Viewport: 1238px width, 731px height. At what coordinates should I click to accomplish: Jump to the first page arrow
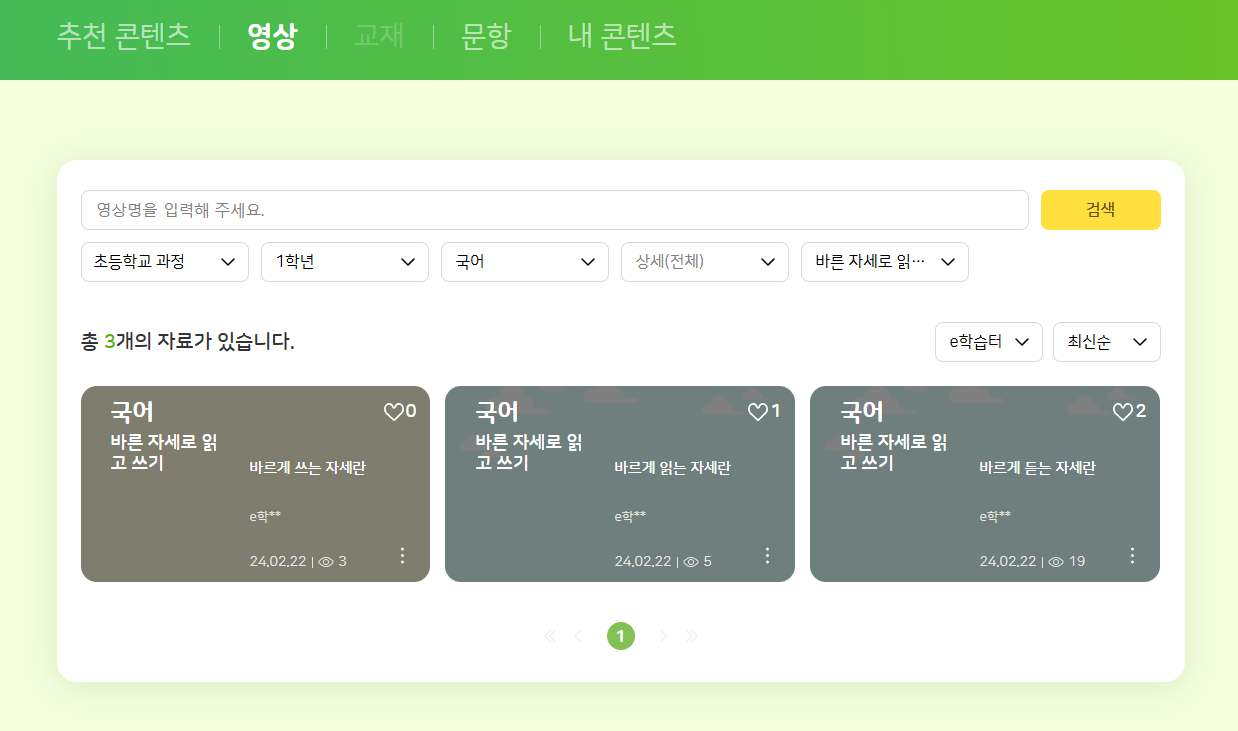549,636
